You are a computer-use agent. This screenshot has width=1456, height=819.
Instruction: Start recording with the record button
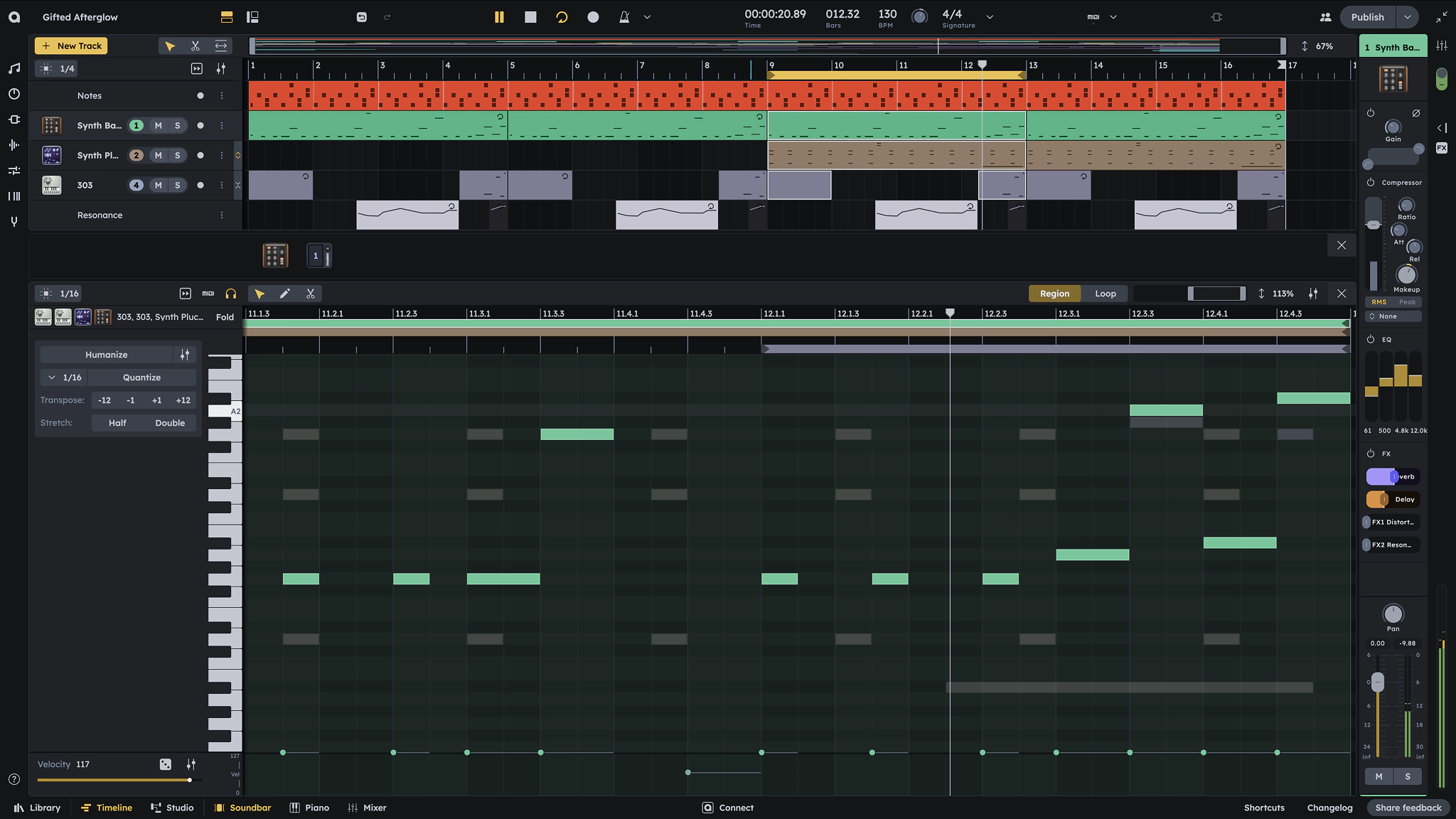593,17
